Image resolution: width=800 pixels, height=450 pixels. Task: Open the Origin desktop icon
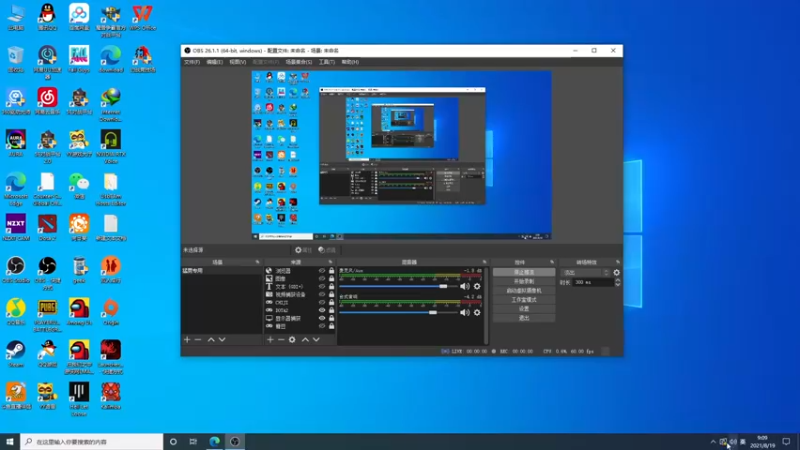(111, 312)
